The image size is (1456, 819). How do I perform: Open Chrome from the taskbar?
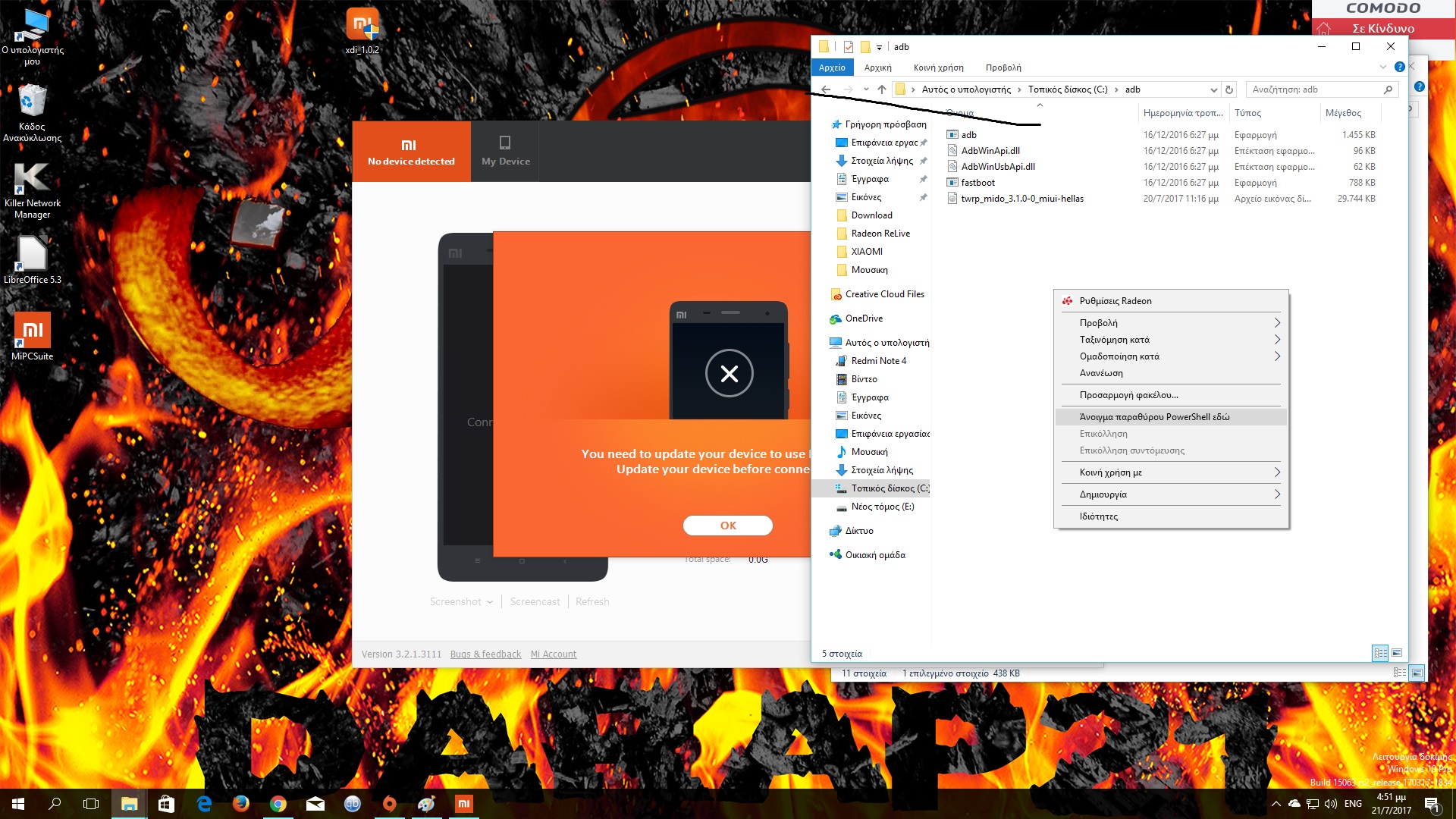click(278, 804)
